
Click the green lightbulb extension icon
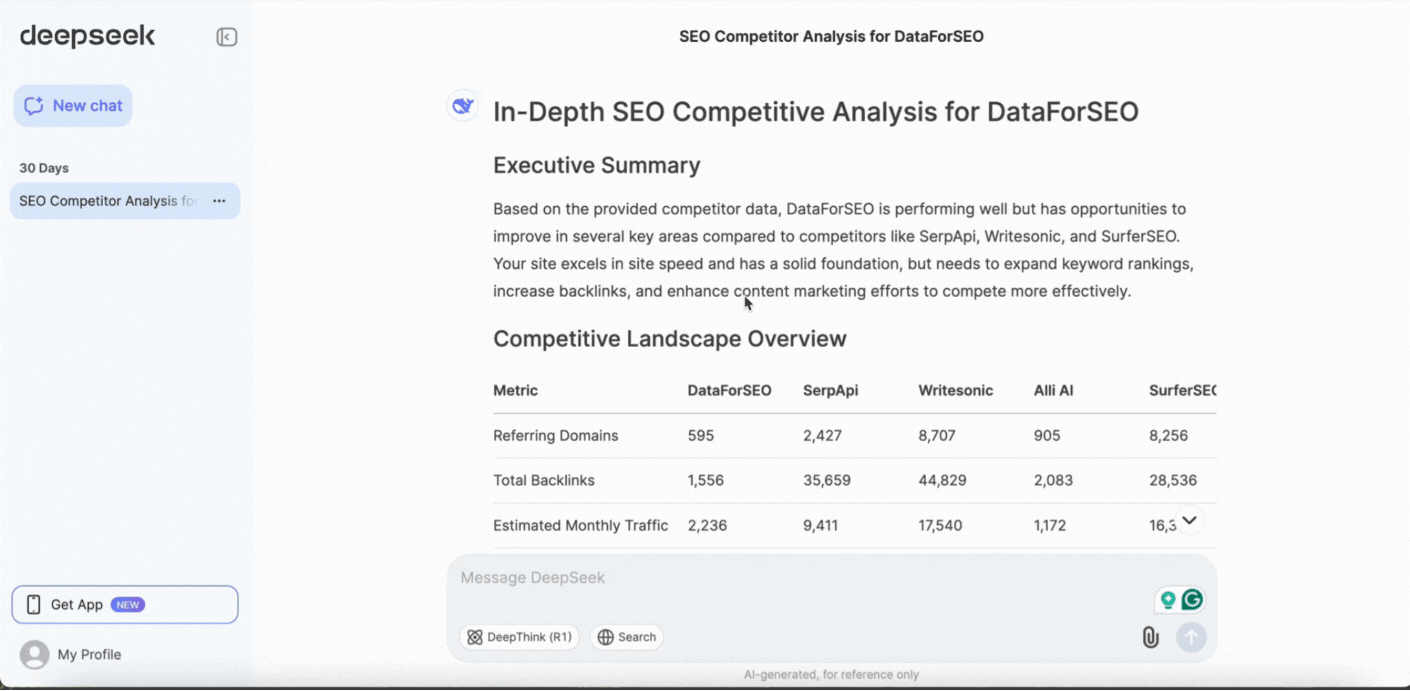coord(1167,600)
